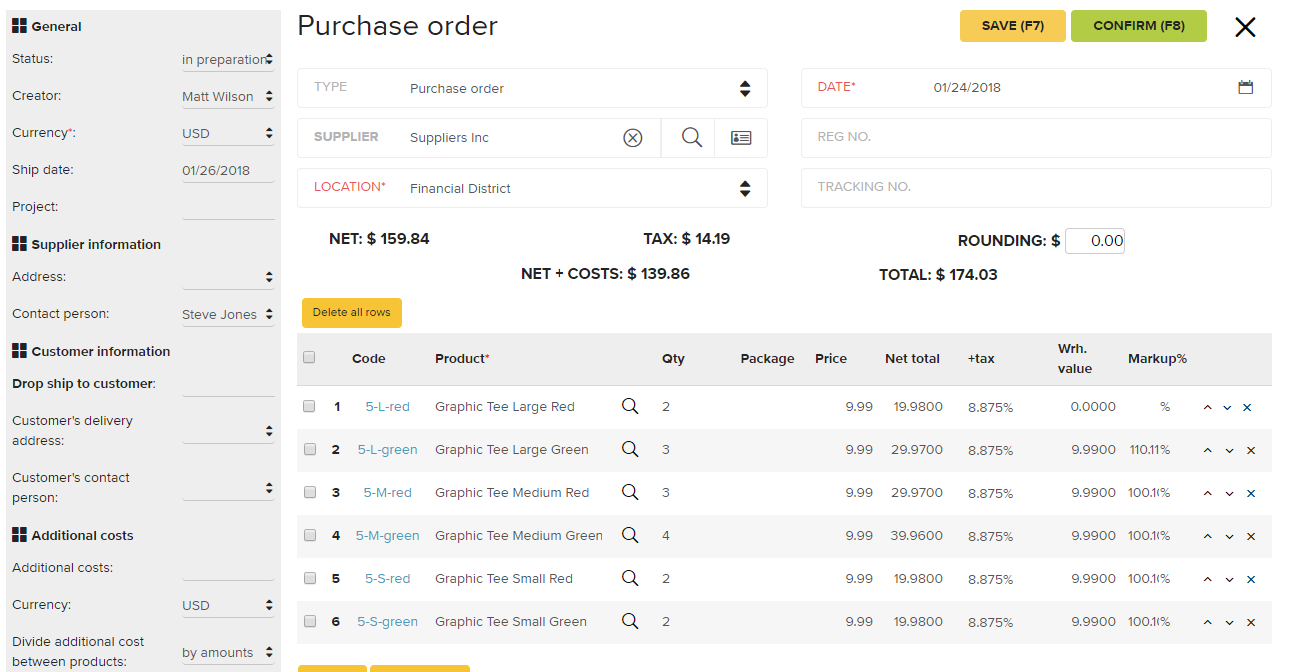Search product in Graphic Tee Medium Green row
This screenshot has height=672, width=1292.
630,535
